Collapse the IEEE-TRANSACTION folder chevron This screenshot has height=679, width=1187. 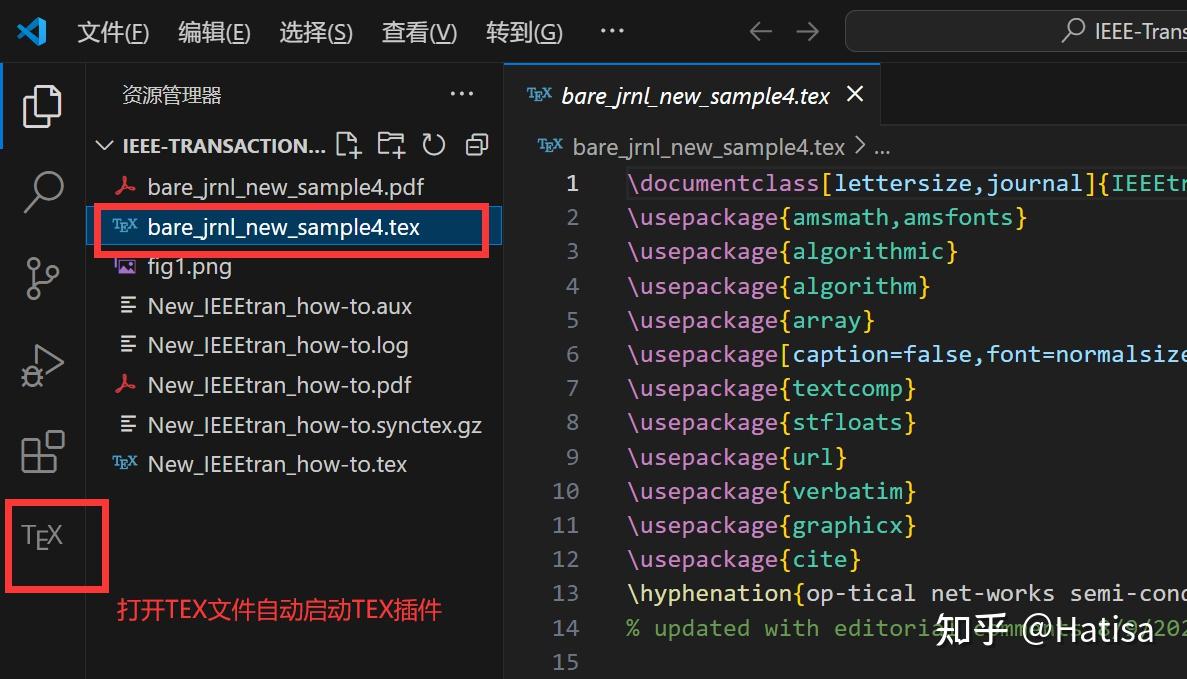tap(104, 144)
